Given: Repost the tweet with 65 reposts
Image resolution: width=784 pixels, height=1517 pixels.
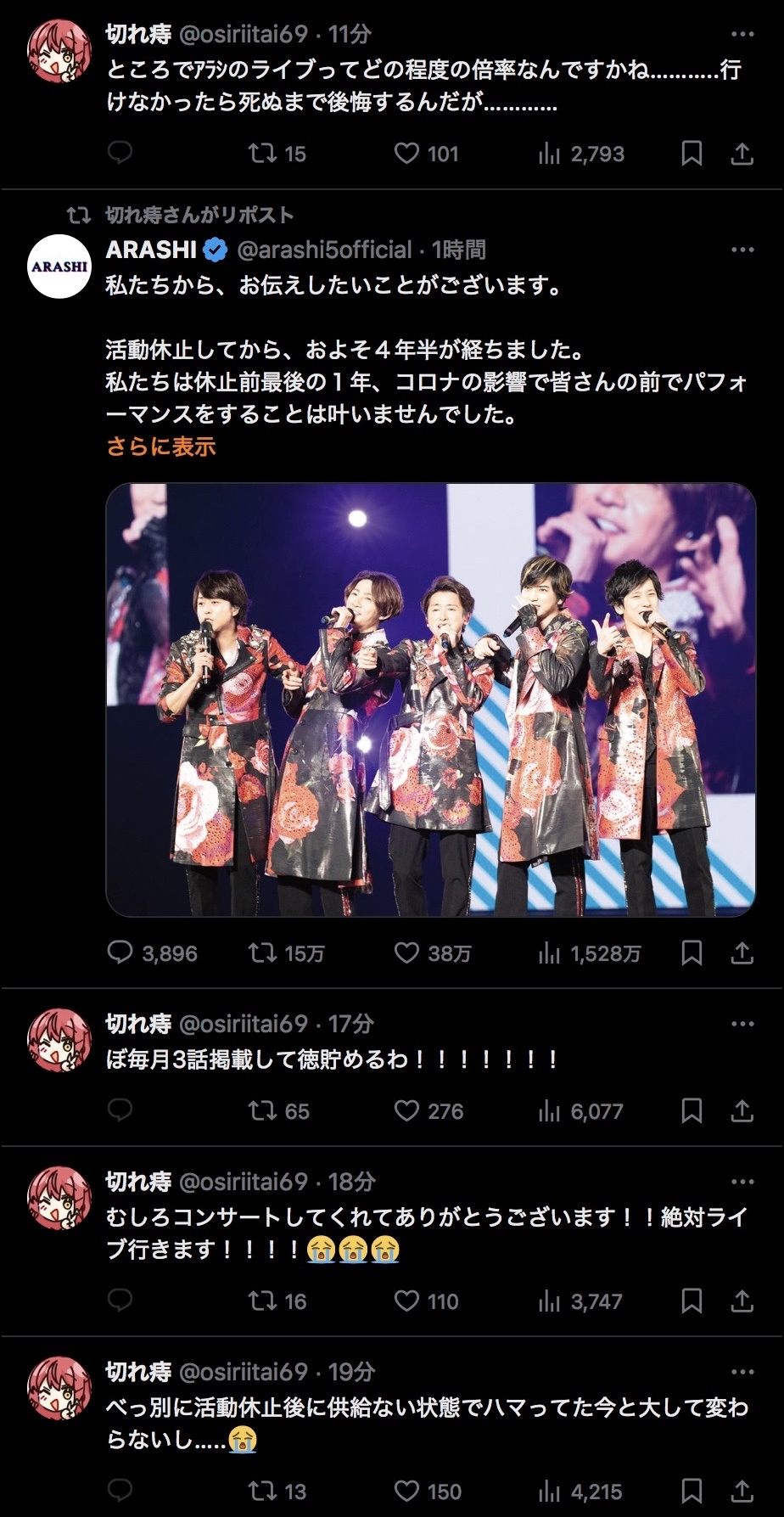Looking at the screenshot, I should pos(262,1111).
